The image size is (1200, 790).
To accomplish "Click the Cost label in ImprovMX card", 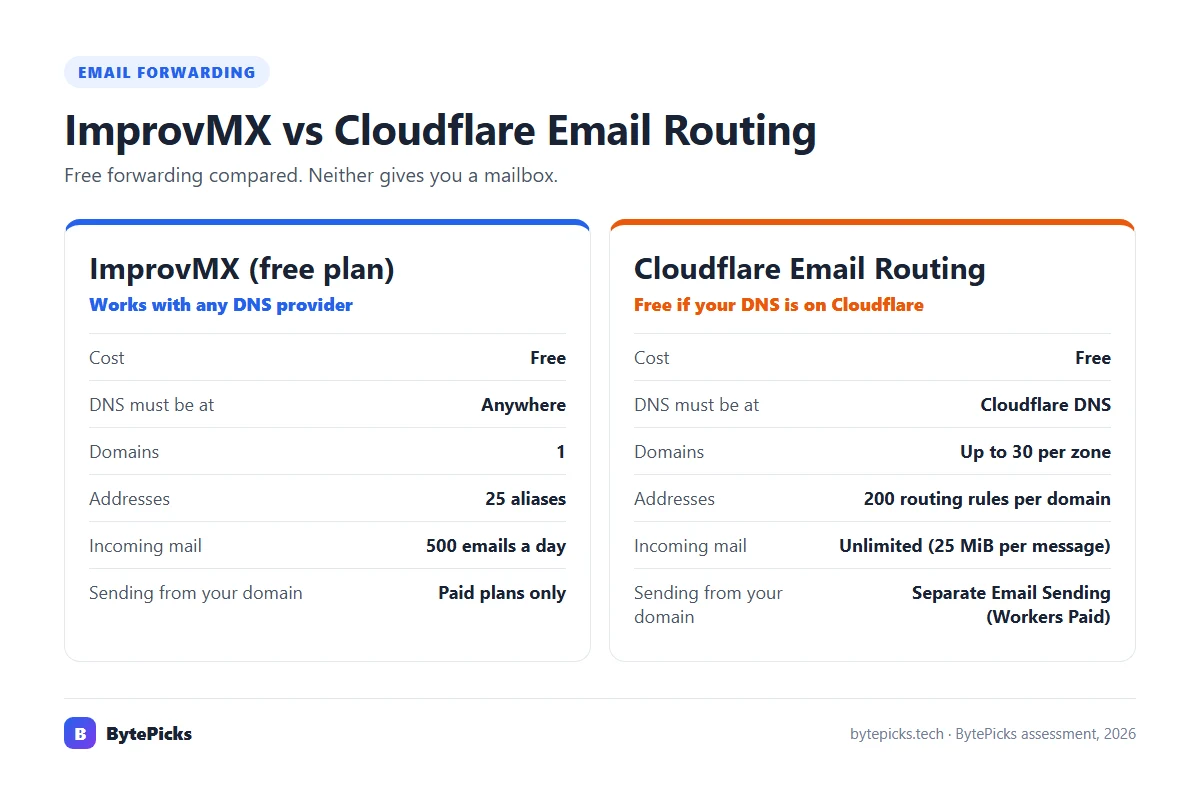I will point(107,358).
